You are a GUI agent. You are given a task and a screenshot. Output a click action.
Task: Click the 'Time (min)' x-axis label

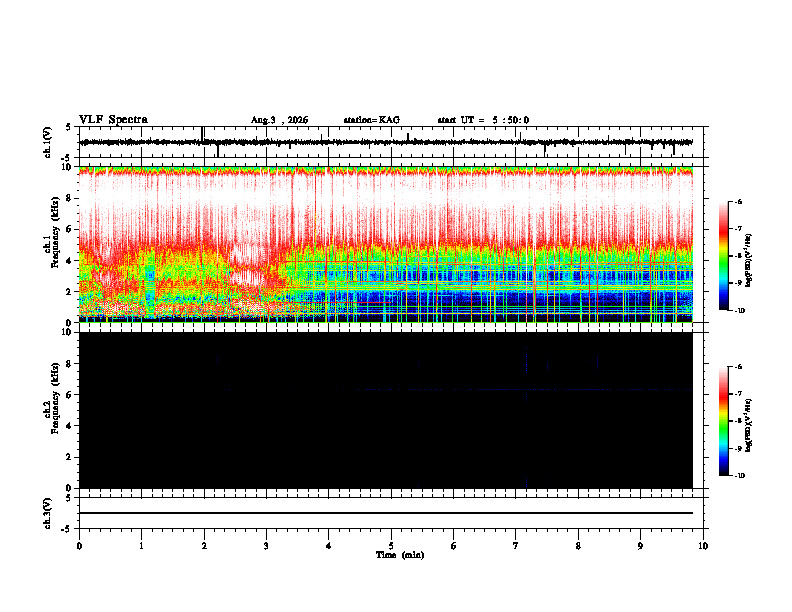400,555
